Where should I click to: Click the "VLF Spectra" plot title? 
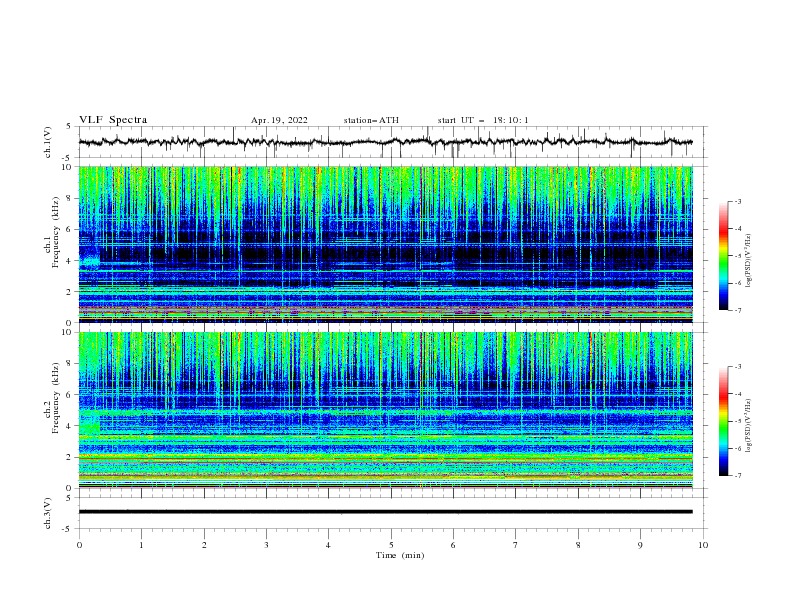point(113,120)
